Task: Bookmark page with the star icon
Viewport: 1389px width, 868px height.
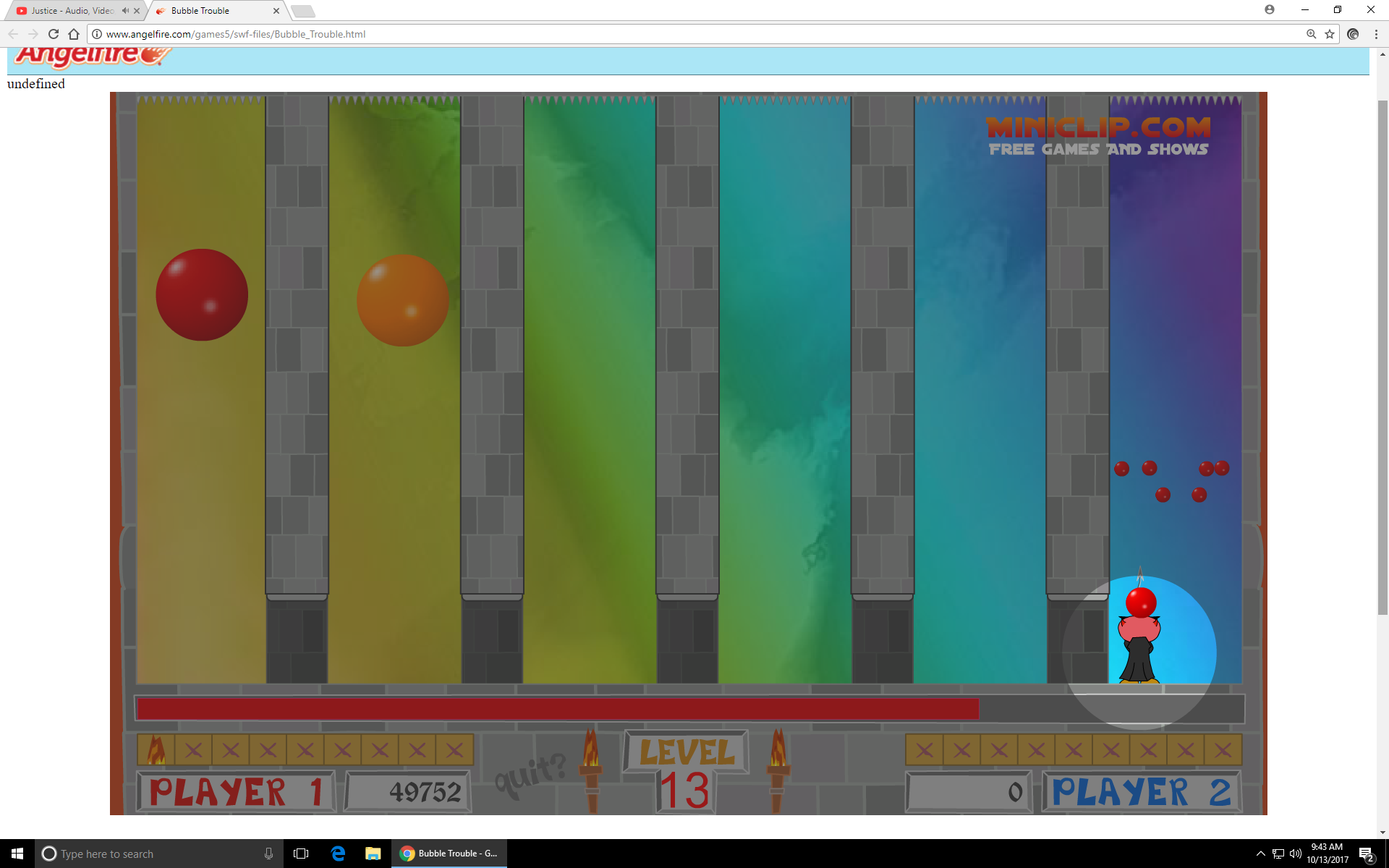Action: coord(1330,34)
